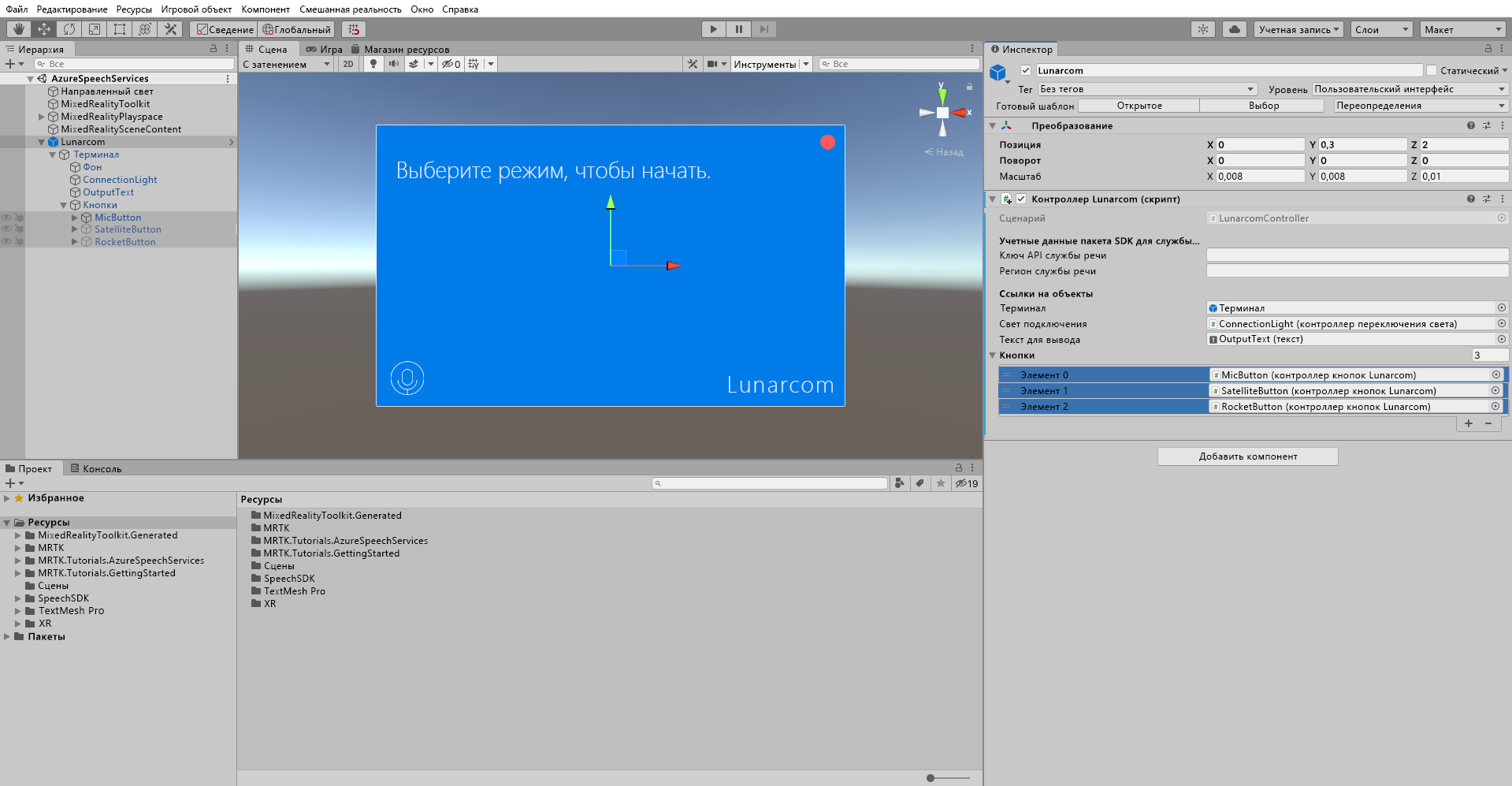The height and width of the screenshot is (786, 1512).
Task: Add element to Кнопки list with plus
Action: point(1468,423)
